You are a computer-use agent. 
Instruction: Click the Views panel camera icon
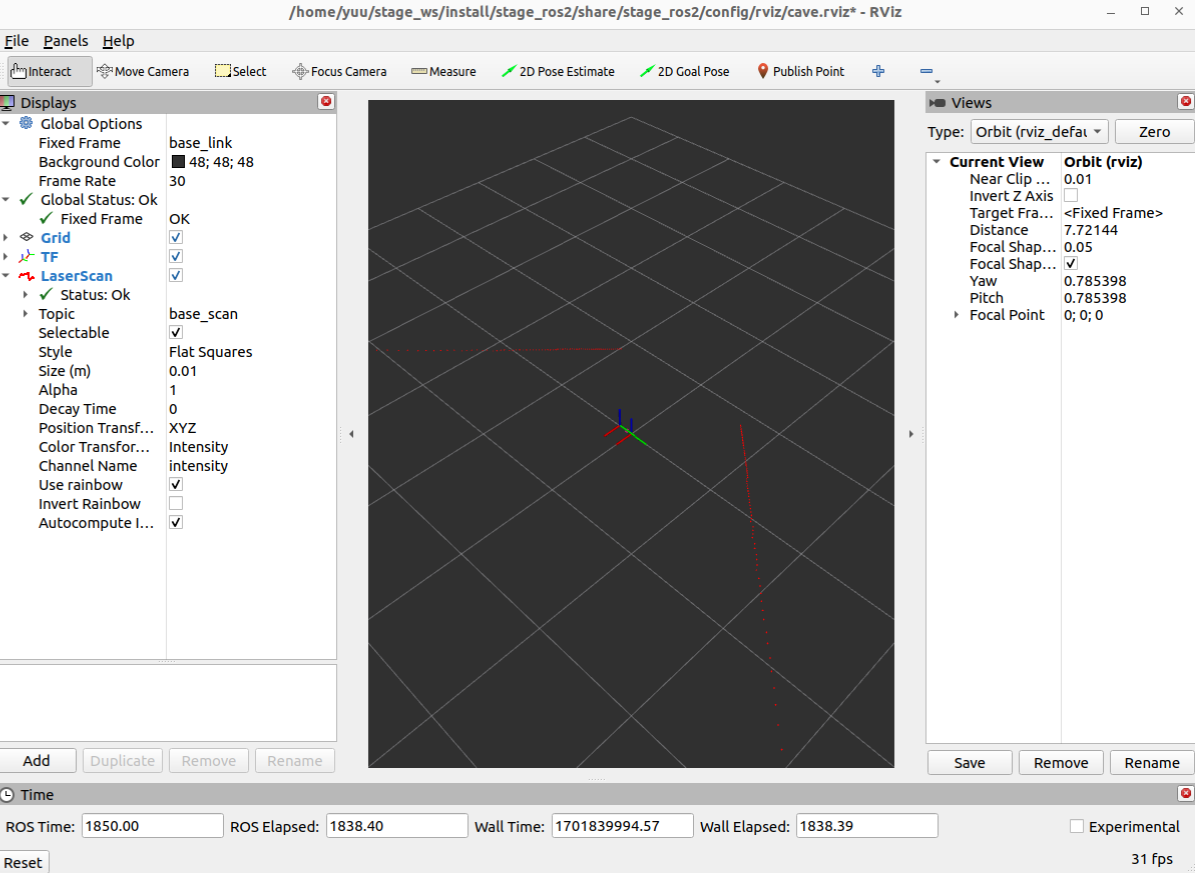937,102
